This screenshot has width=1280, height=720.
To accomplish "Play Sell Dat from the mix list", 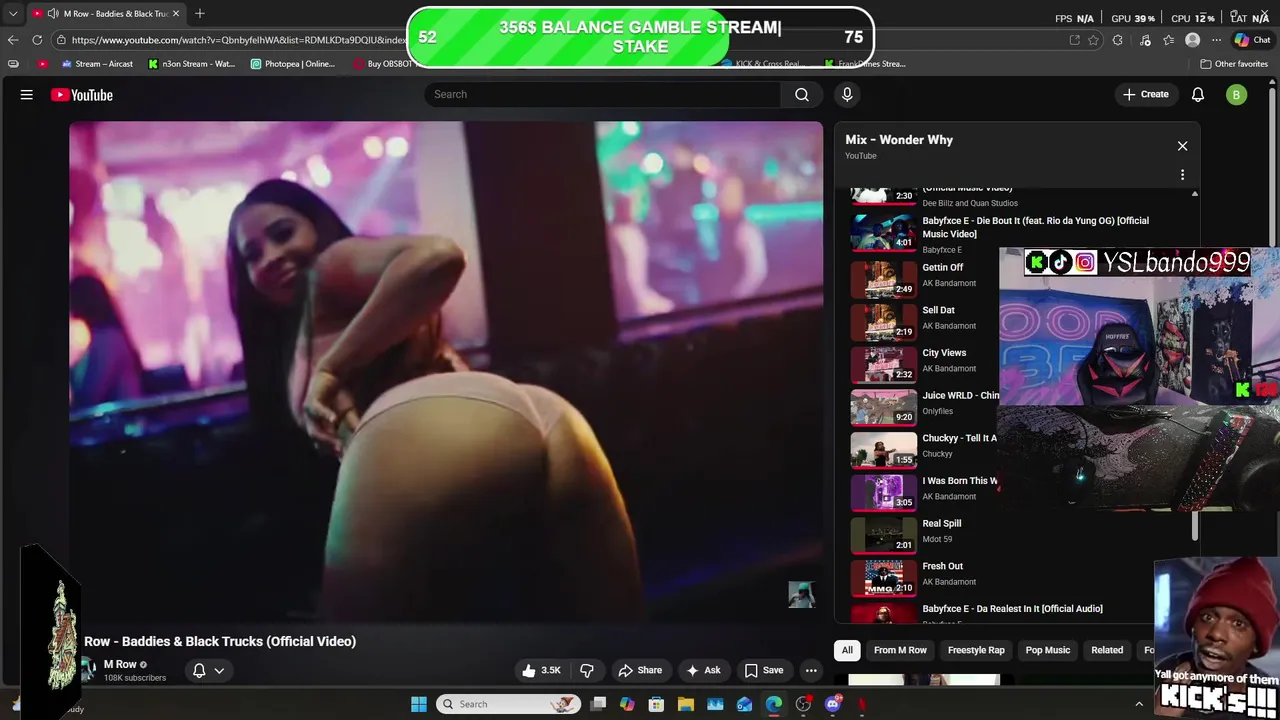I will [938, 310].
